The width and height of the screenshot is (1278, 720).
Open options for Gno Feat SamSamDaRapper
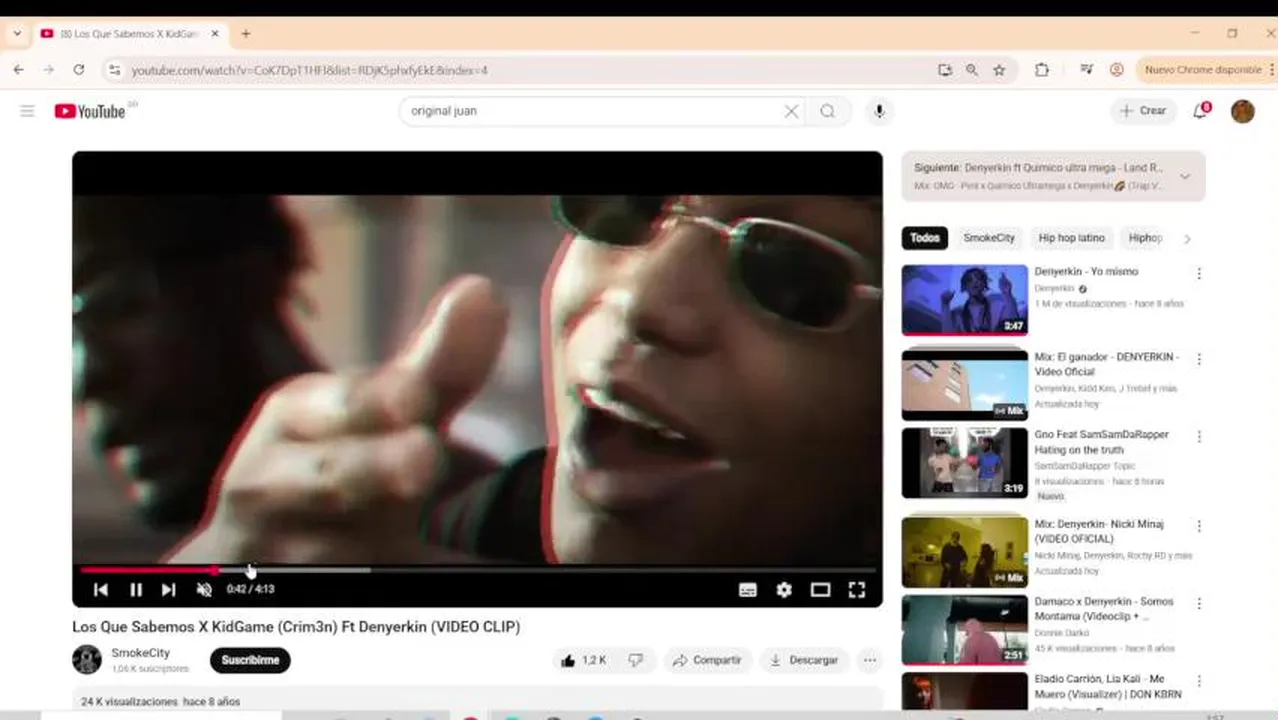point(1199,437)
